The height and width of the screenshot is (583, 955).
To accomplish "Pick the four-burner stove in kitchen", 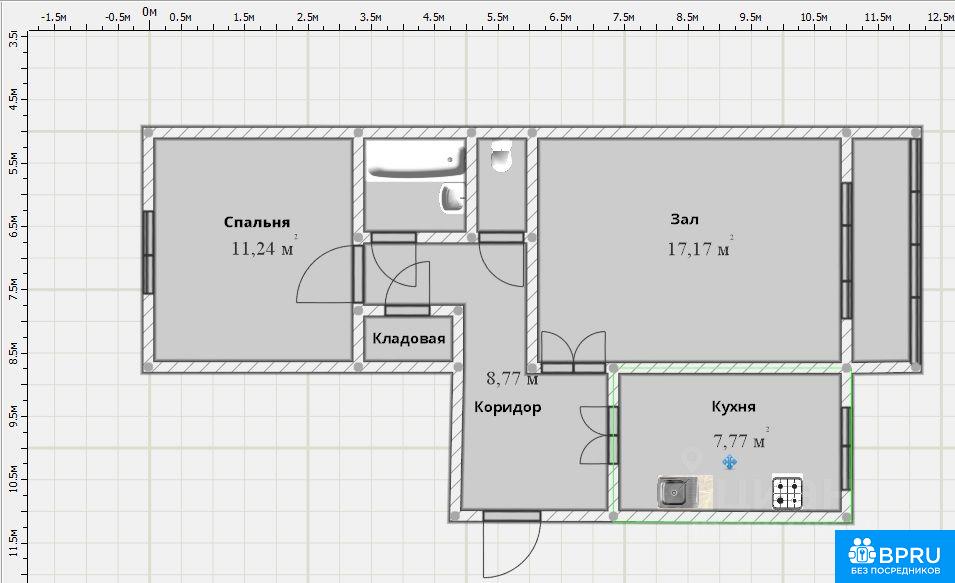I will (x=786, y=492).
